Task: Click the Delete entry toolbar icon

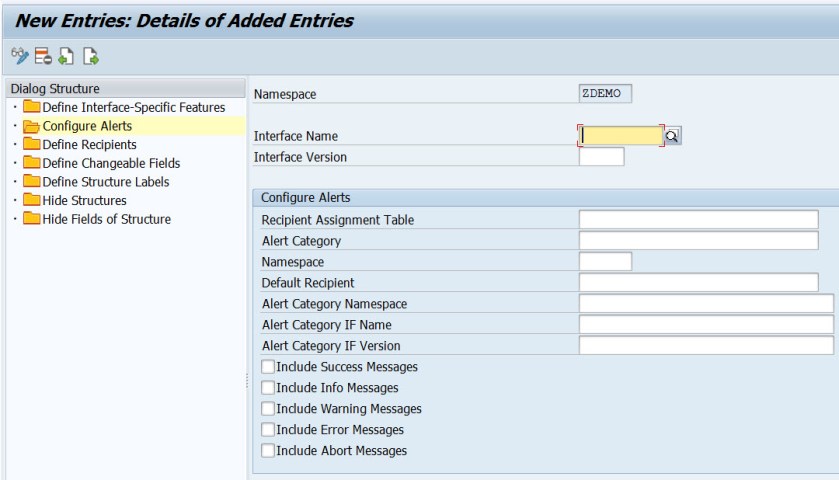Action: click(x=42, y=55)
